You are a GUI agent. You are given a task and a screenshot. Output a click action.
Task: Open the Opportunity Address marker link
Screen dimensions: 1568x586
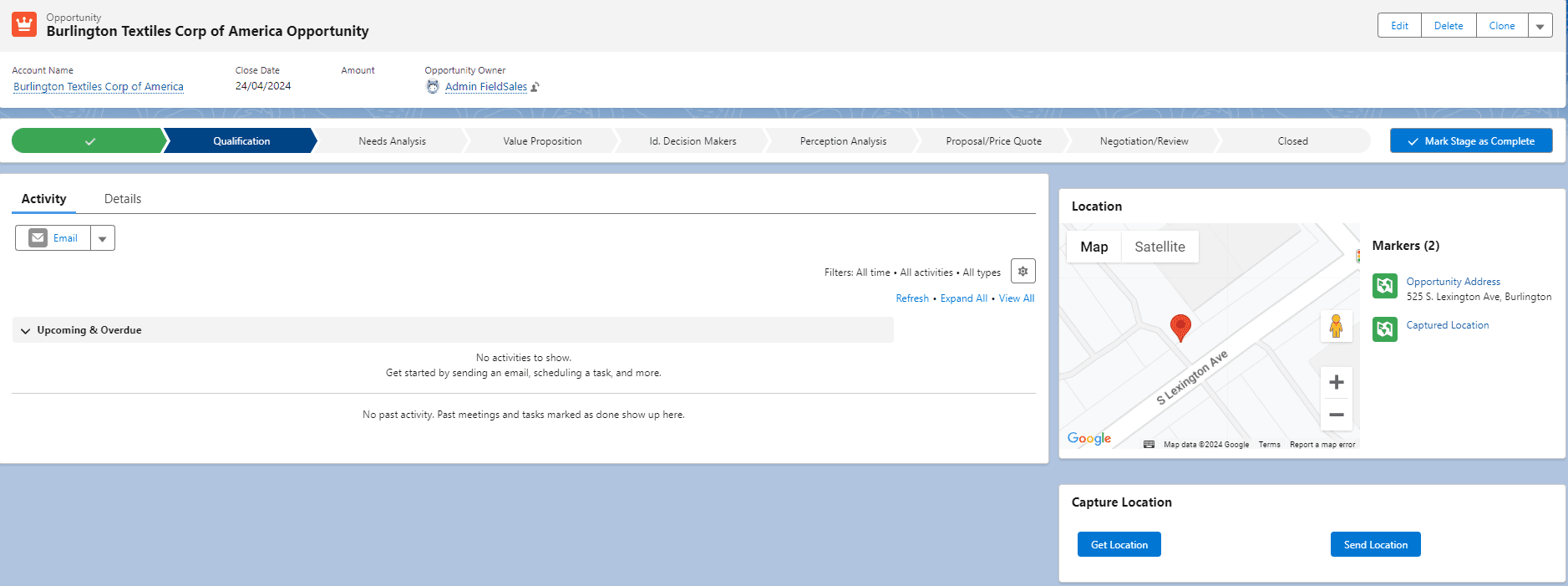click(x=1453, y=282)
